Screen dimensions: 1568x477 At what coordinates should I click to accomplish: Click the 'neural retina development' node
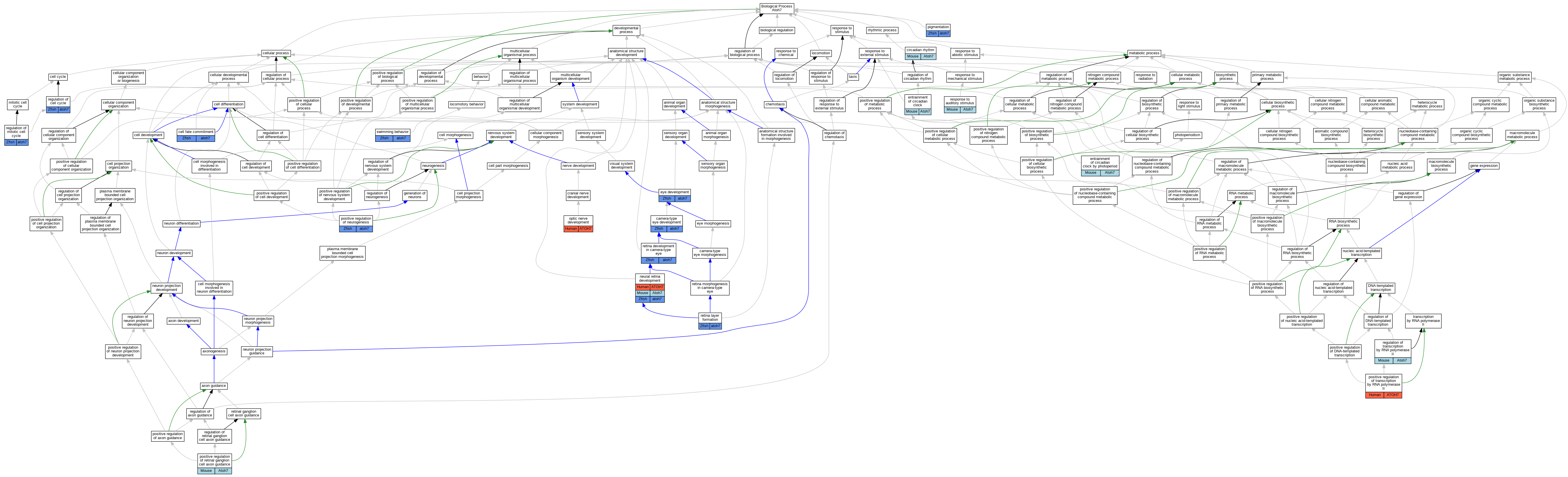(650, 279)
